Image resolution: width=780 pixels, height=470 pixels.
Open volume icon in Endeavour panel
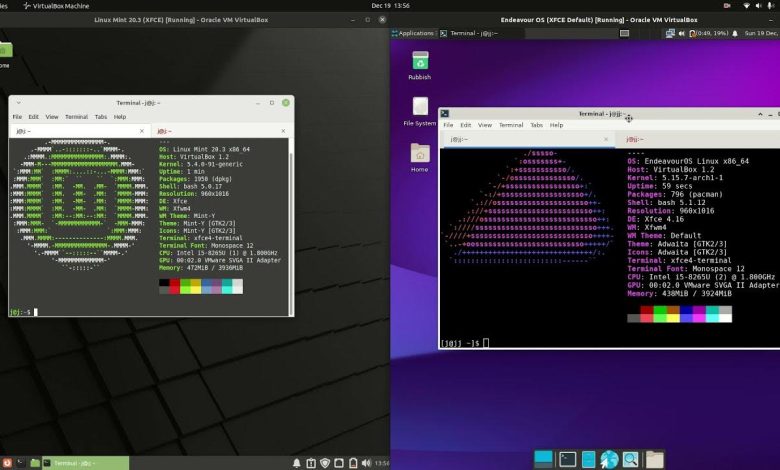point(682,33)
